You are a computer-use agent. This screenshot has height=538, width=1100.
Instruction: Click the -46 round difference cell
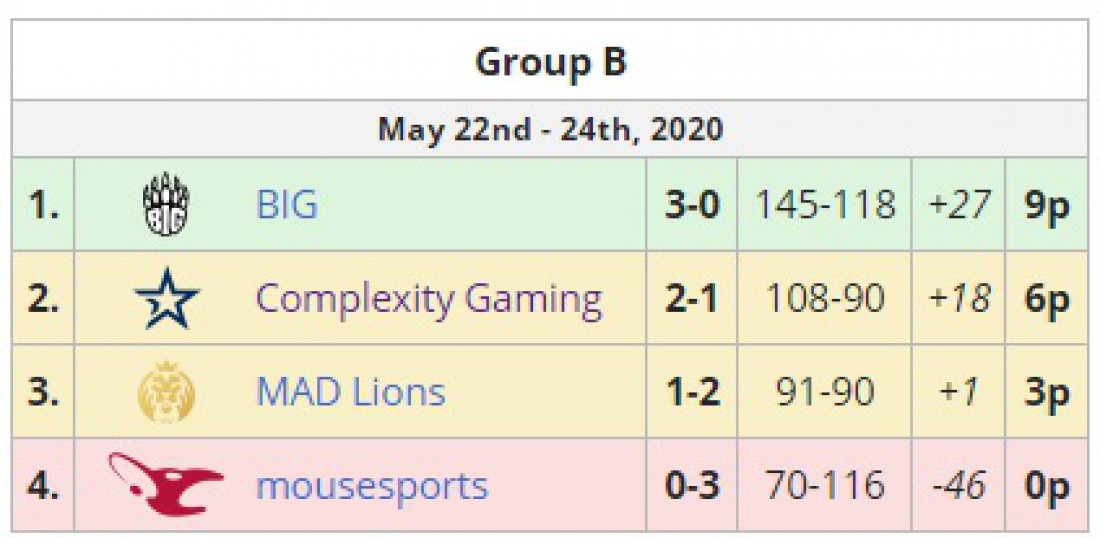tap(958, 485)
